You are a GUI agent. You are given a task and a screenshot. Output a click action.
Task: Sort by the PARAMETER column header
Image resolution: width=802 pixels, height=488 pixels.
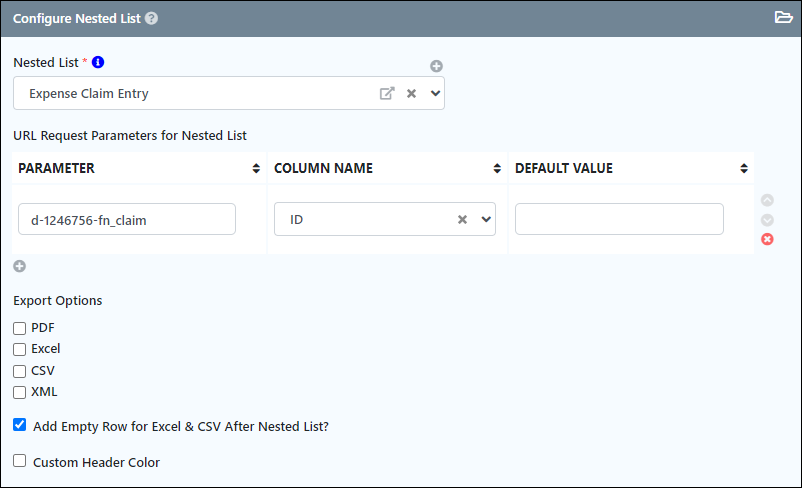139,168
